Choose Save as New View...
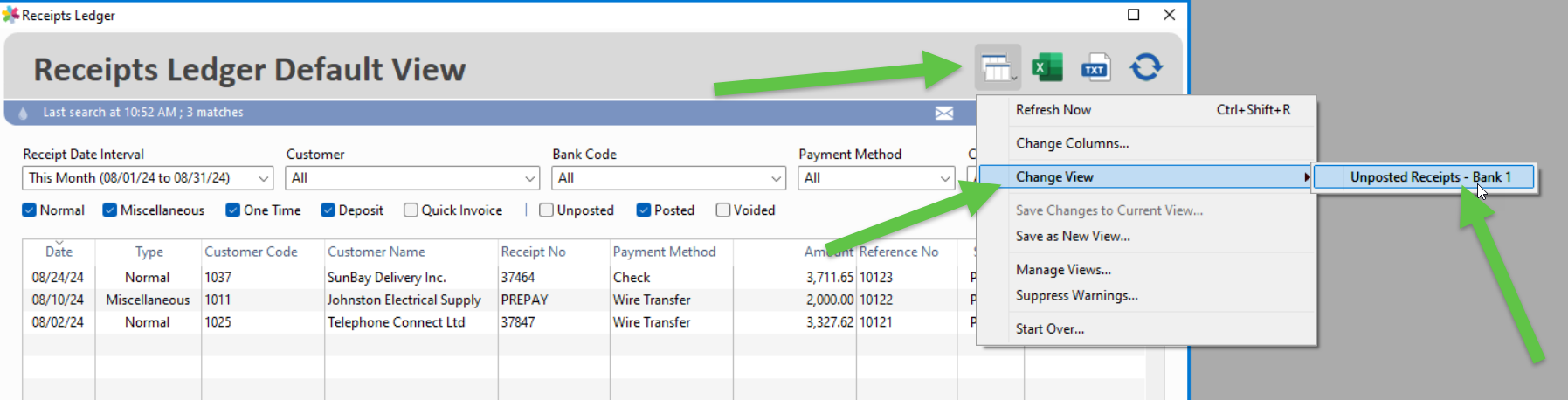 (x=1146, y=237)
